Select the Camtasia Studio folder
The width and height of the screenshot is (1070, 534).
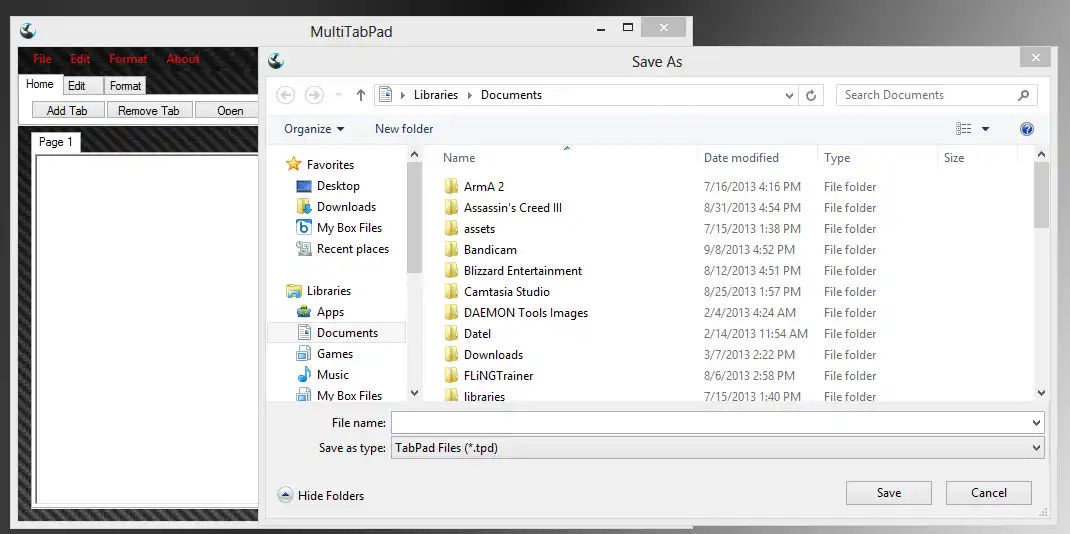[x=506, y=292]
